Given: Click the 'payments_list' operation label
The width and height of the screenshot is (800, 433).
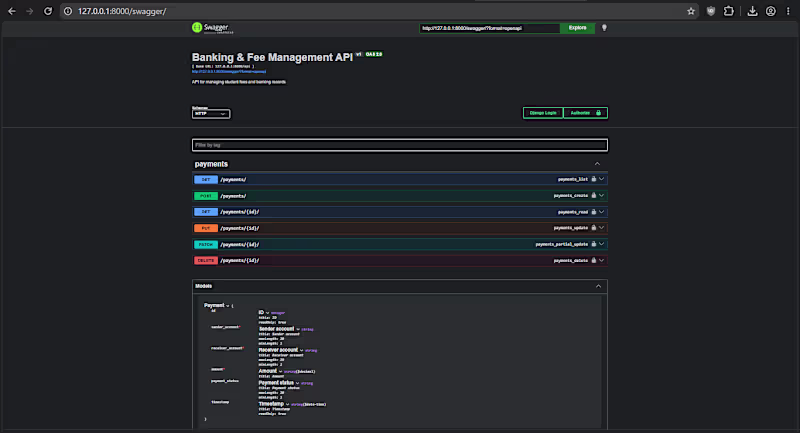Looking at the screenshot, I should pyautogui.click(x=572, y=180).
